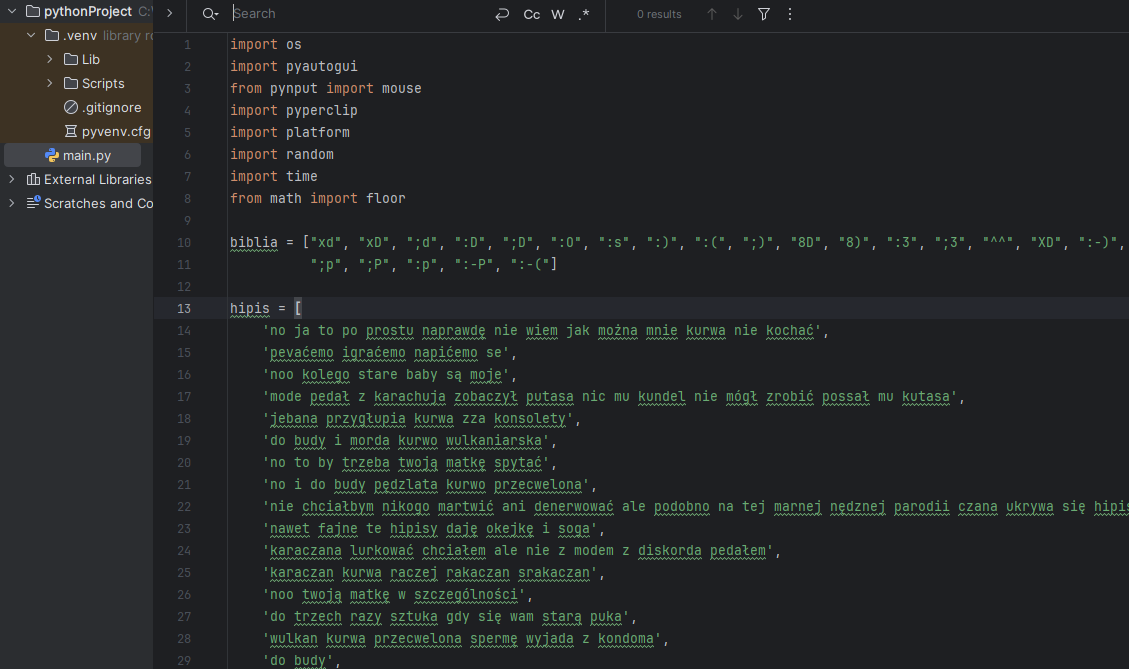
Task: Click the 'biblia' variable name
Action: [253, 243]
